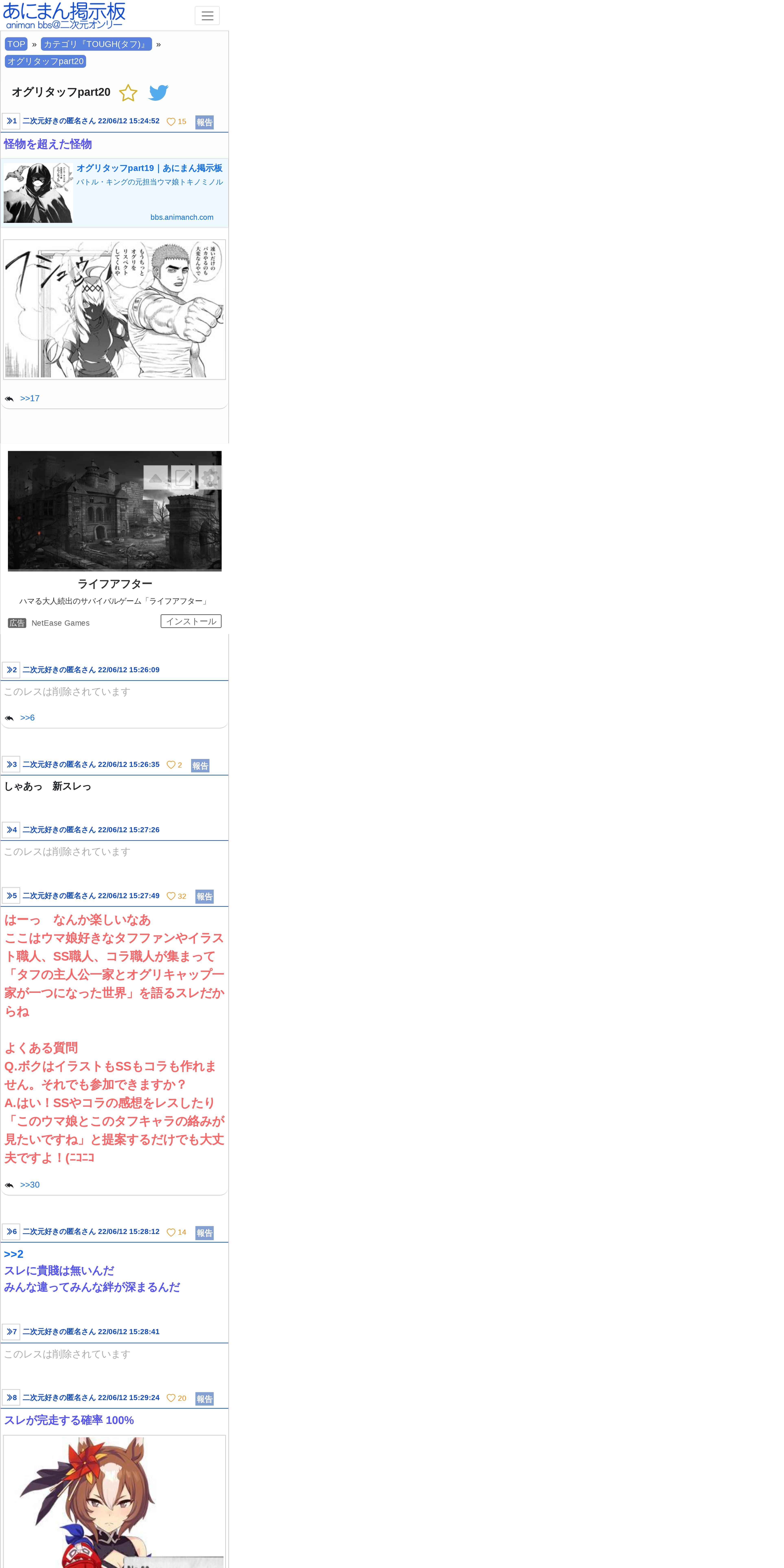Report post 1 with 報告 button

point(205,122)
